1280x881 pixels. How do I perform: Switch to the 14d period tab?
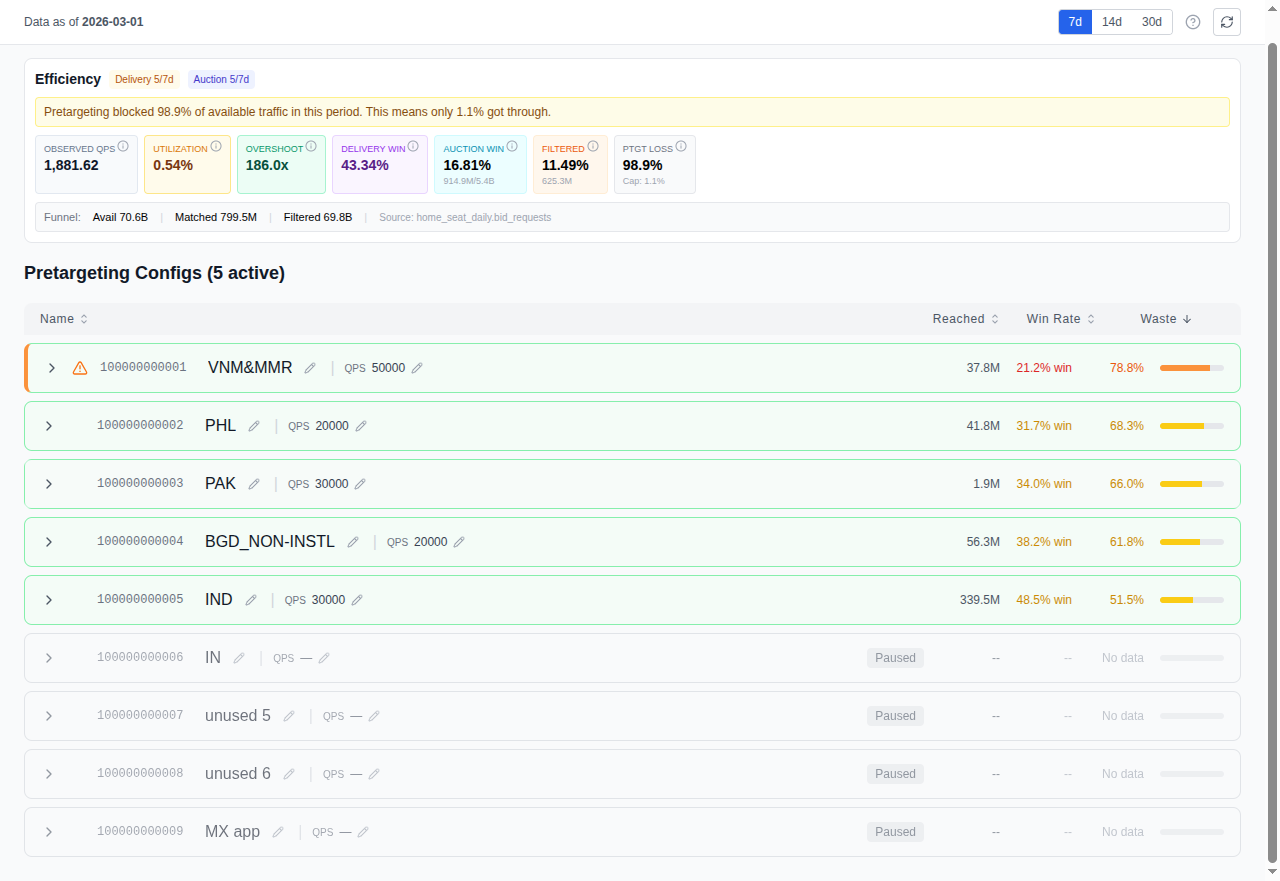(x=1111, y=21)
